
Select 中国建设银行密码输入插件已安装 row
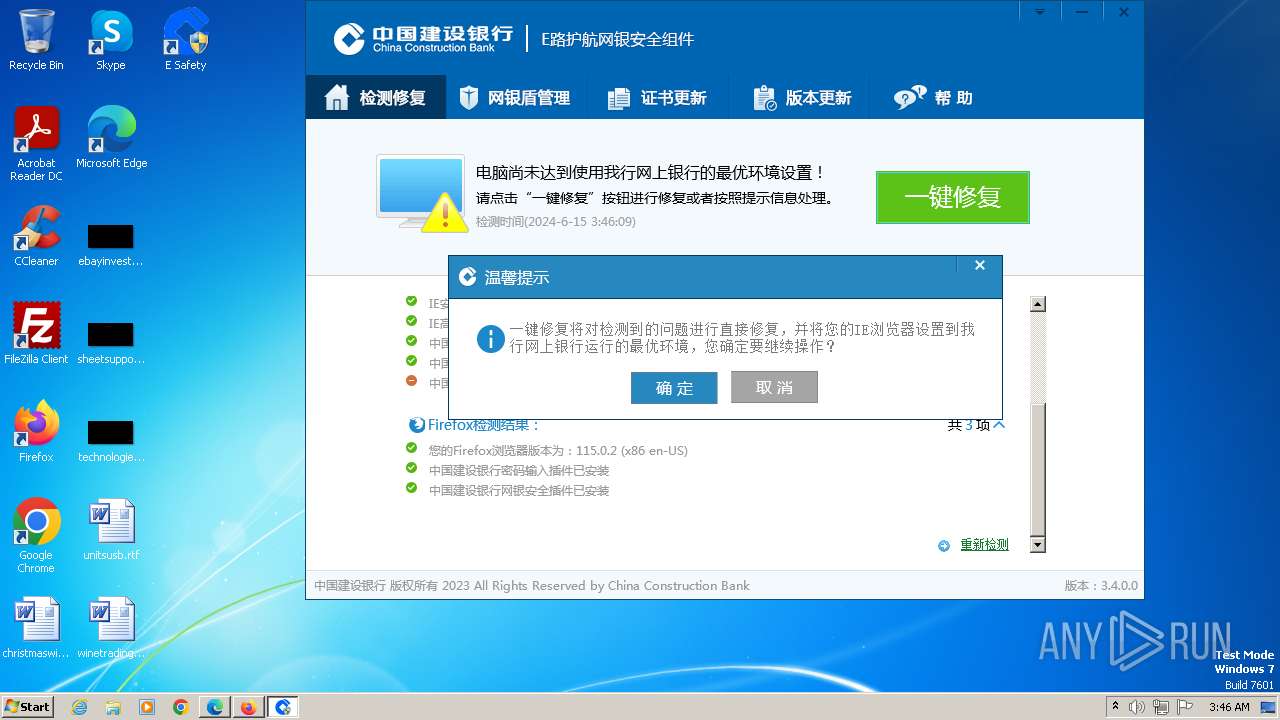pos(519,471)
